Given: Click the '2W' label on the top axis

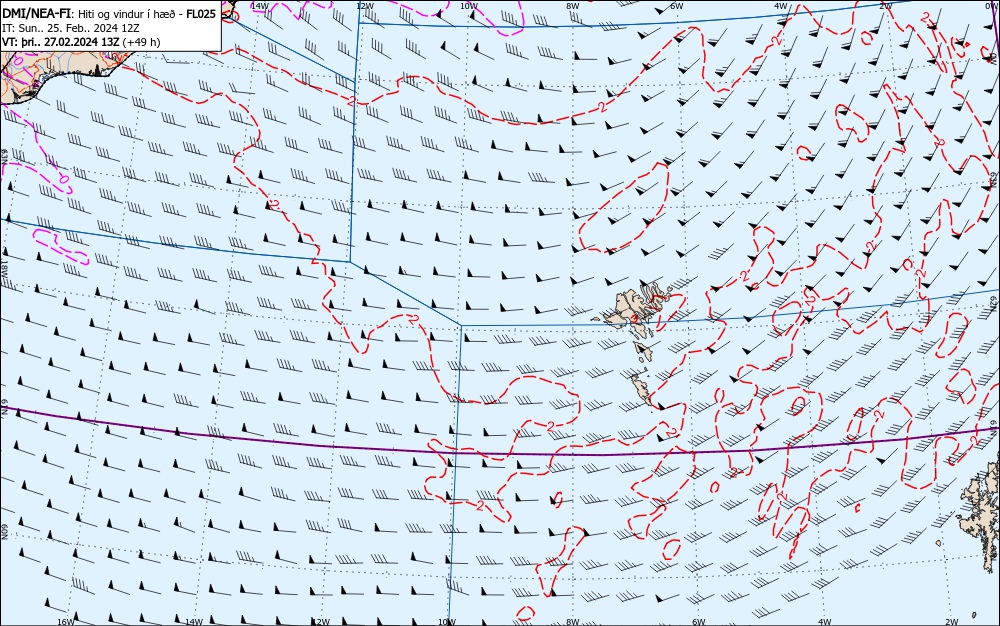Looking at the screenshot, I should pyautogui.click(x=886, y=5).
